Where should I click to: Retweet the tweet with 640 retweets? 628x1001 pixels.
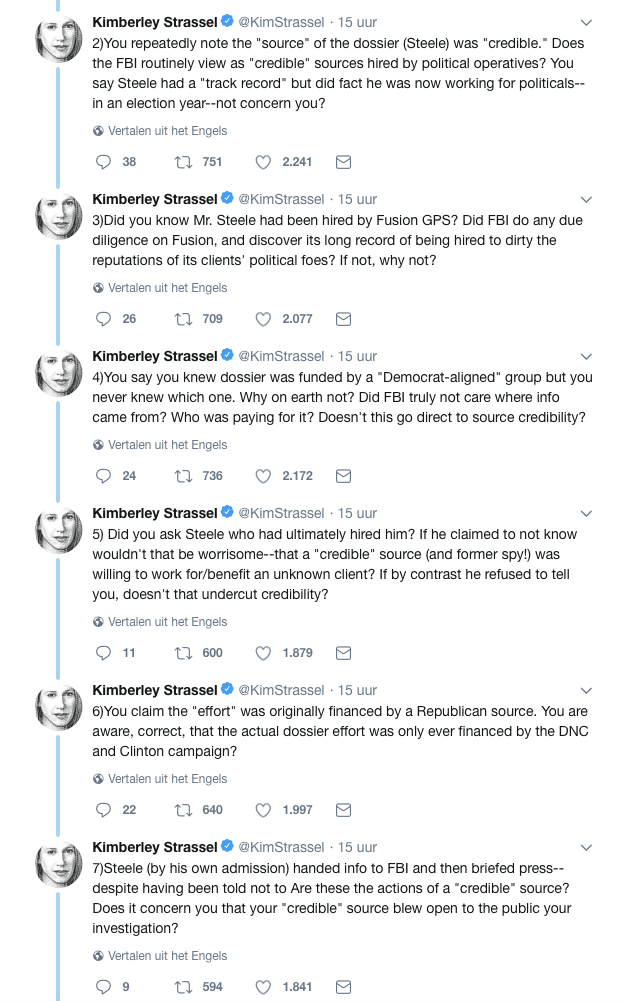(x=183, y=810)
